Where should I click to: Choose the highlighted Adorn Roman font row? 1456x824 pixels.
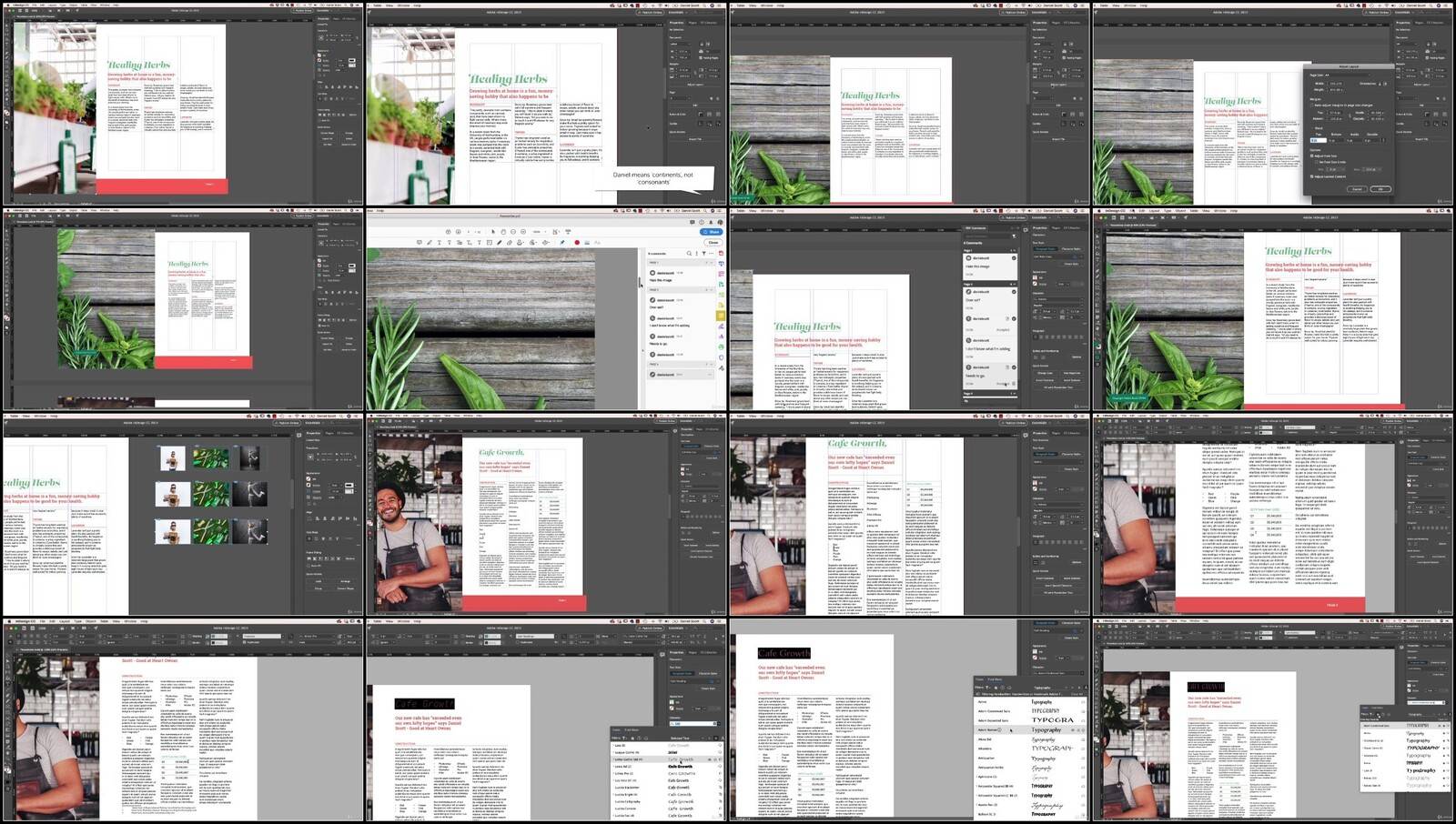click(x=1030, y=730)
